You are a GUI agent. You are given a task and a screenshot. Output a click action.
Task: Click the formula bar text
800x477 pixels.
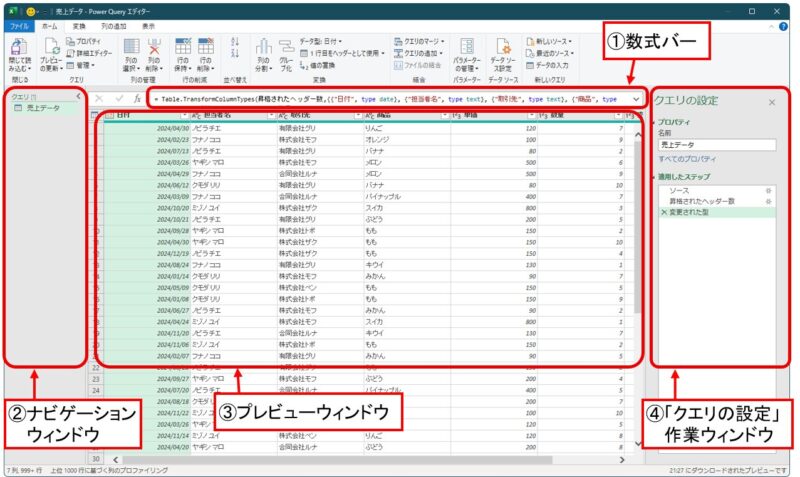click(388, 99)
